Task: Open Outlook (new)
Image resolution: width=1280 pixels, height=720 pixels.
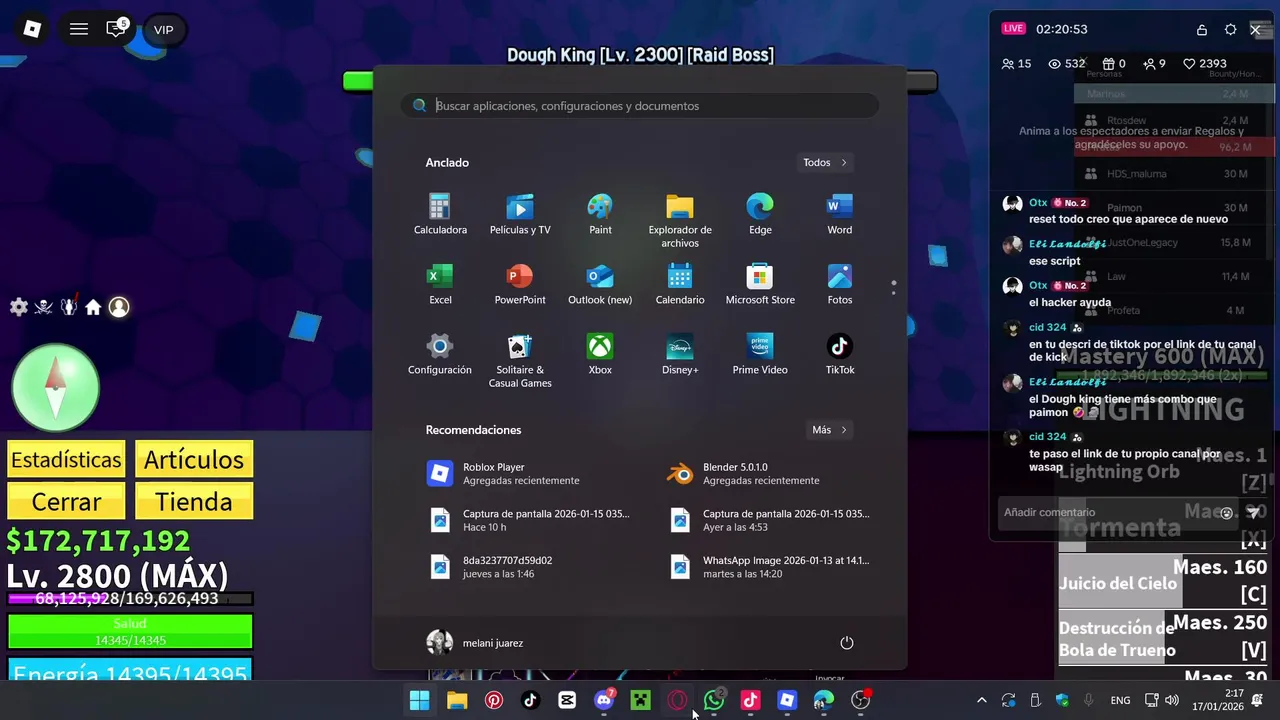Action: pos(600,285)
